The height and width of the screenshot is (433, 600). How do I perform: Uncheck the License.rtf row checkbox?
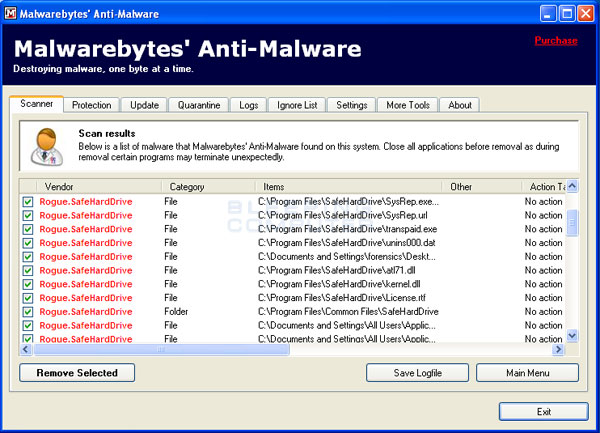pos(28,298)
